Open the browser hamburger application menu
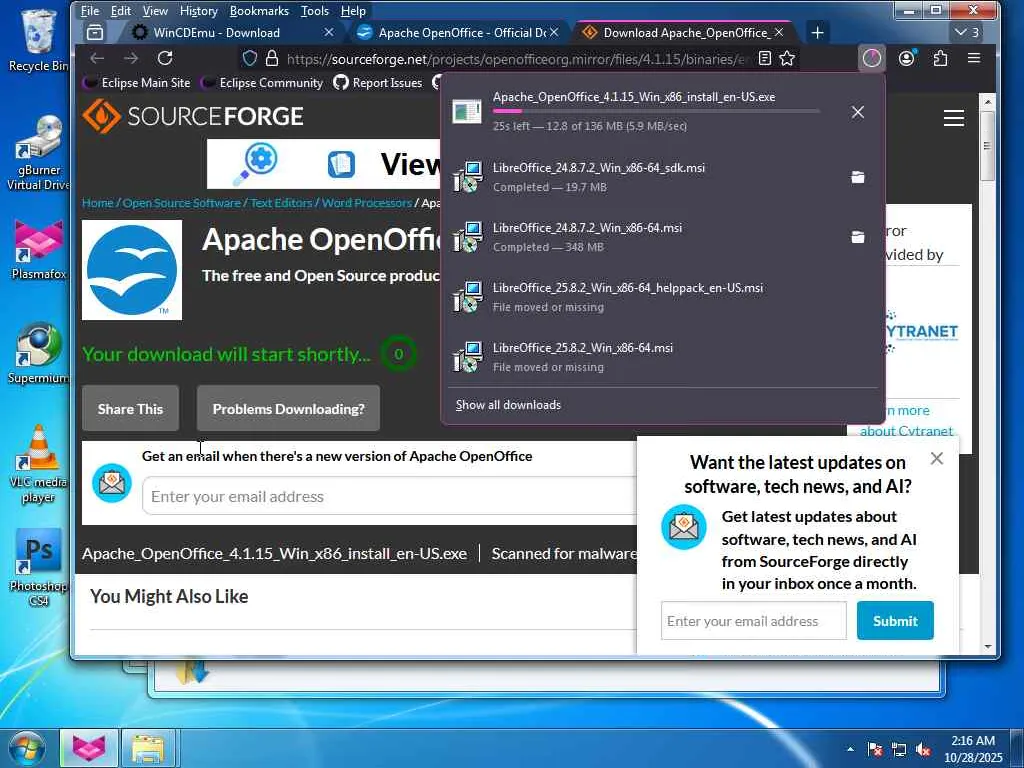Viewport: 1024px width, 768px height. (x=974, y=58)
